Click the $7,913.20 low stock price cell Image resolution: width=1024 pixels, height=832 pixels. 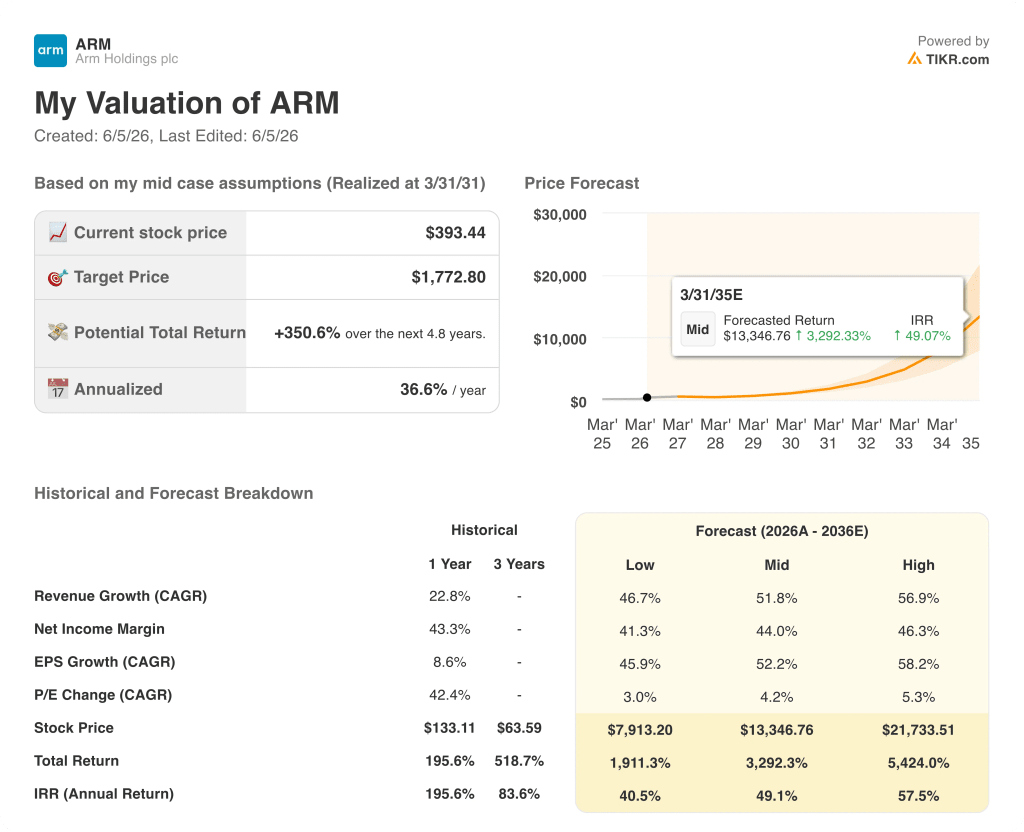[x=640, y=729]
